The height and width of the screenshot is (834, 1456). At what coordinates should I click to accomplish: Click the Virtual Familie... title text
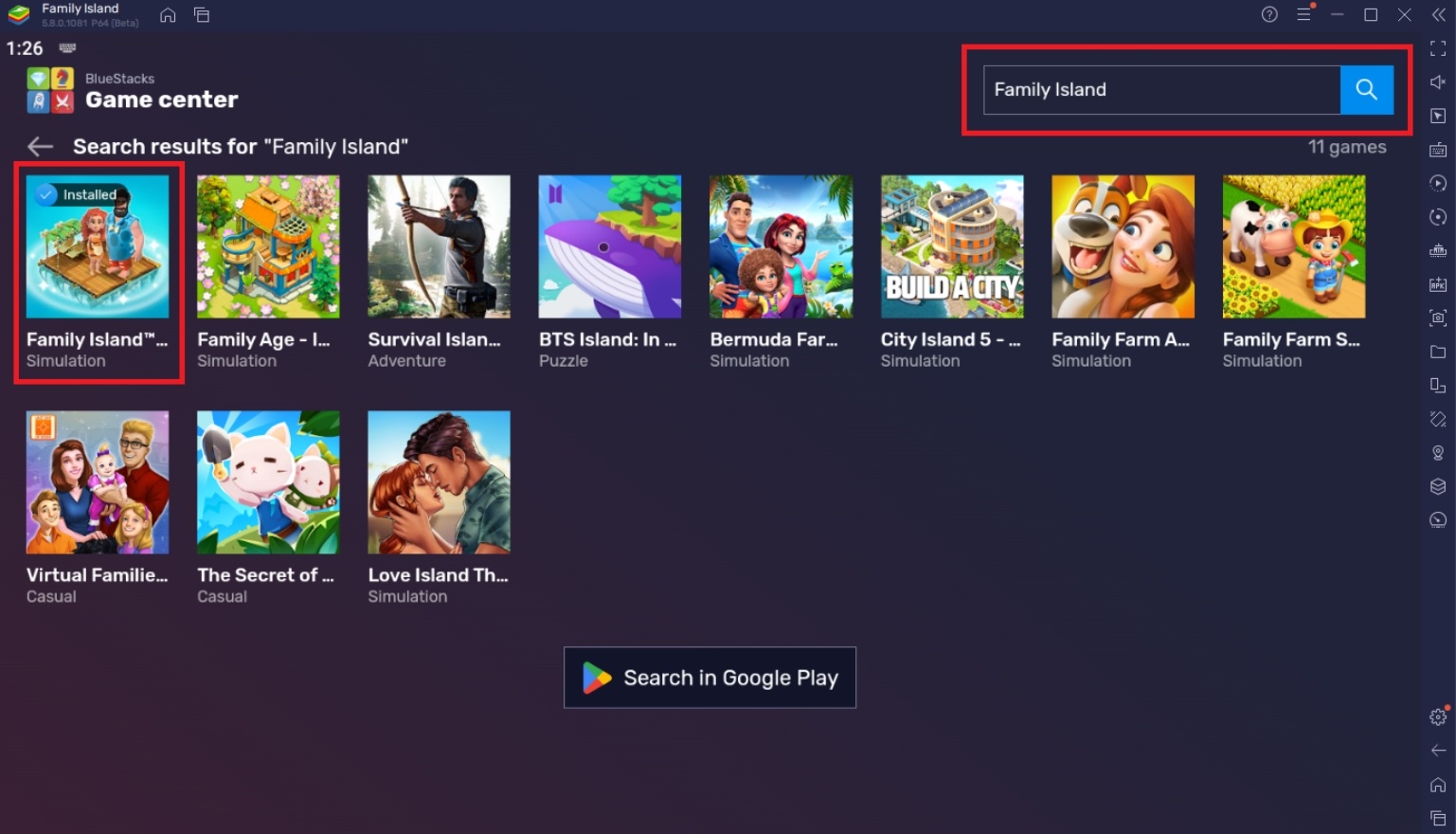pyautogui.click(x=97, y=575)
